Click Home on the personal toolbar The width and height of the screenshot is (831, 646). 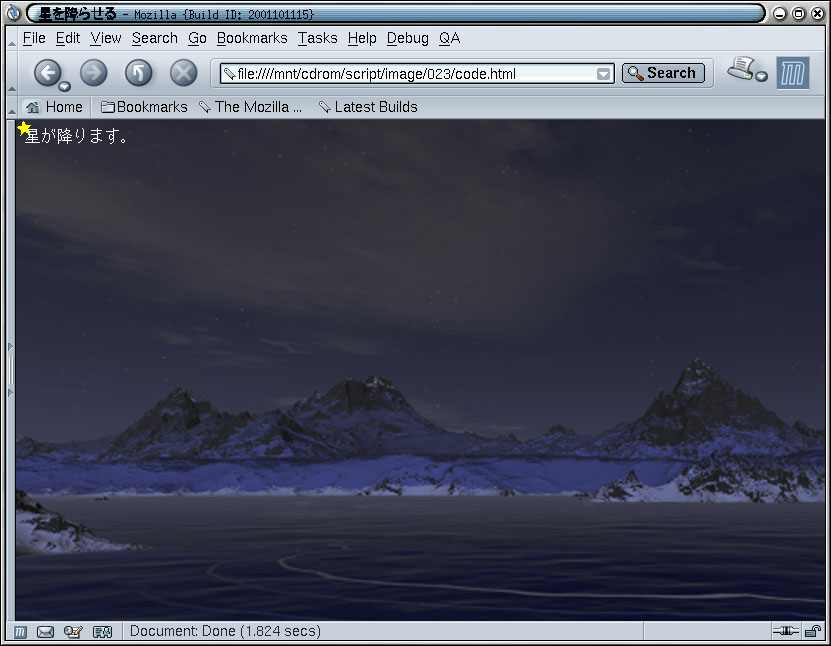point(54,107)
